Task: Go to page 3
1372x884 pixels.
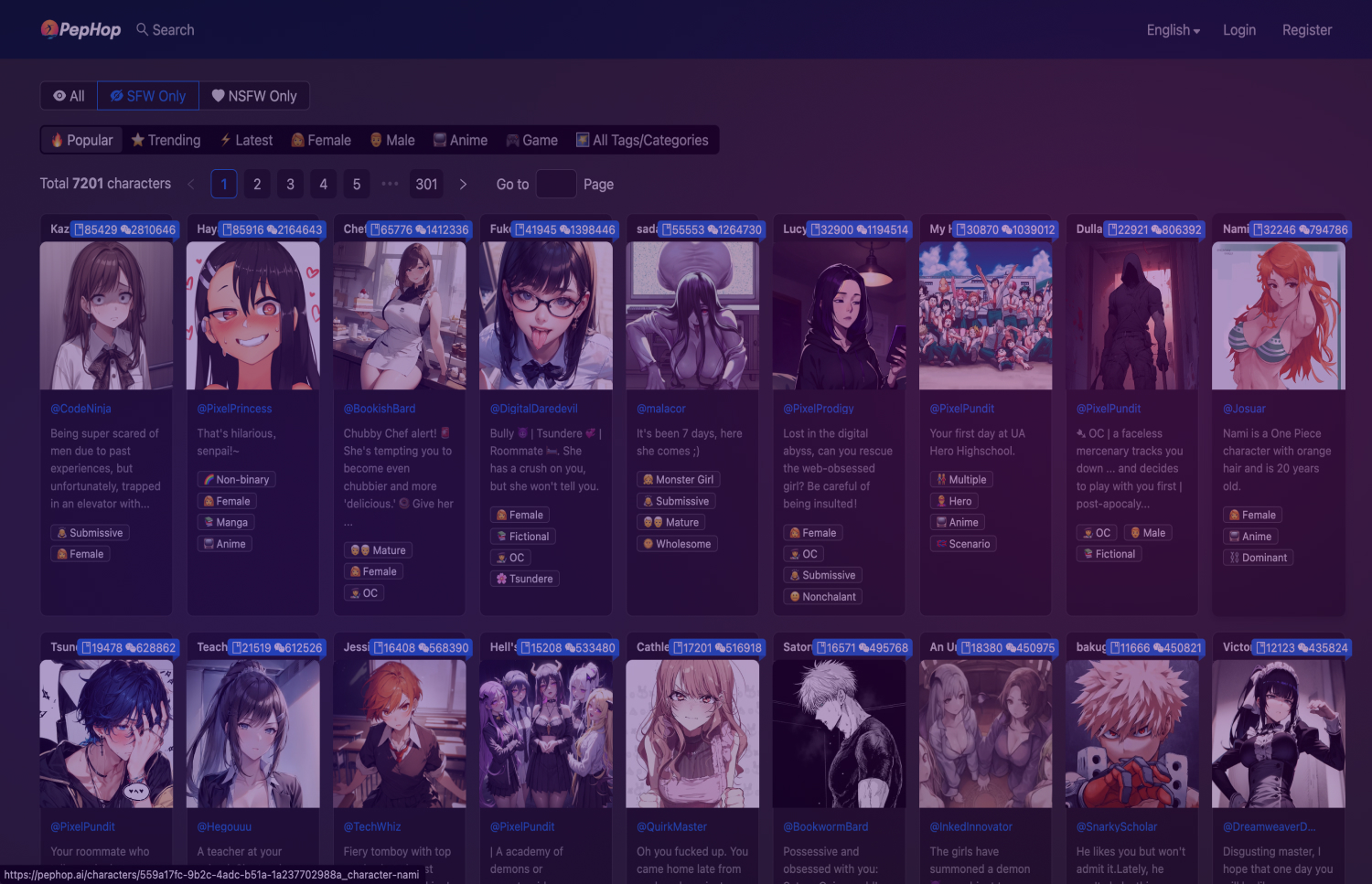Action: (290, 184)
